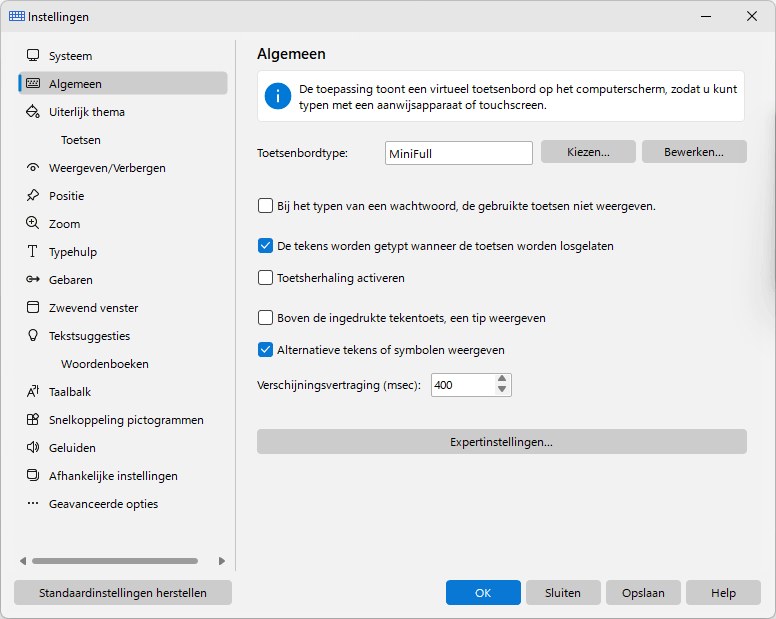Click the sidebar horizontal scrollbar thumb

[x=115, y=561]
